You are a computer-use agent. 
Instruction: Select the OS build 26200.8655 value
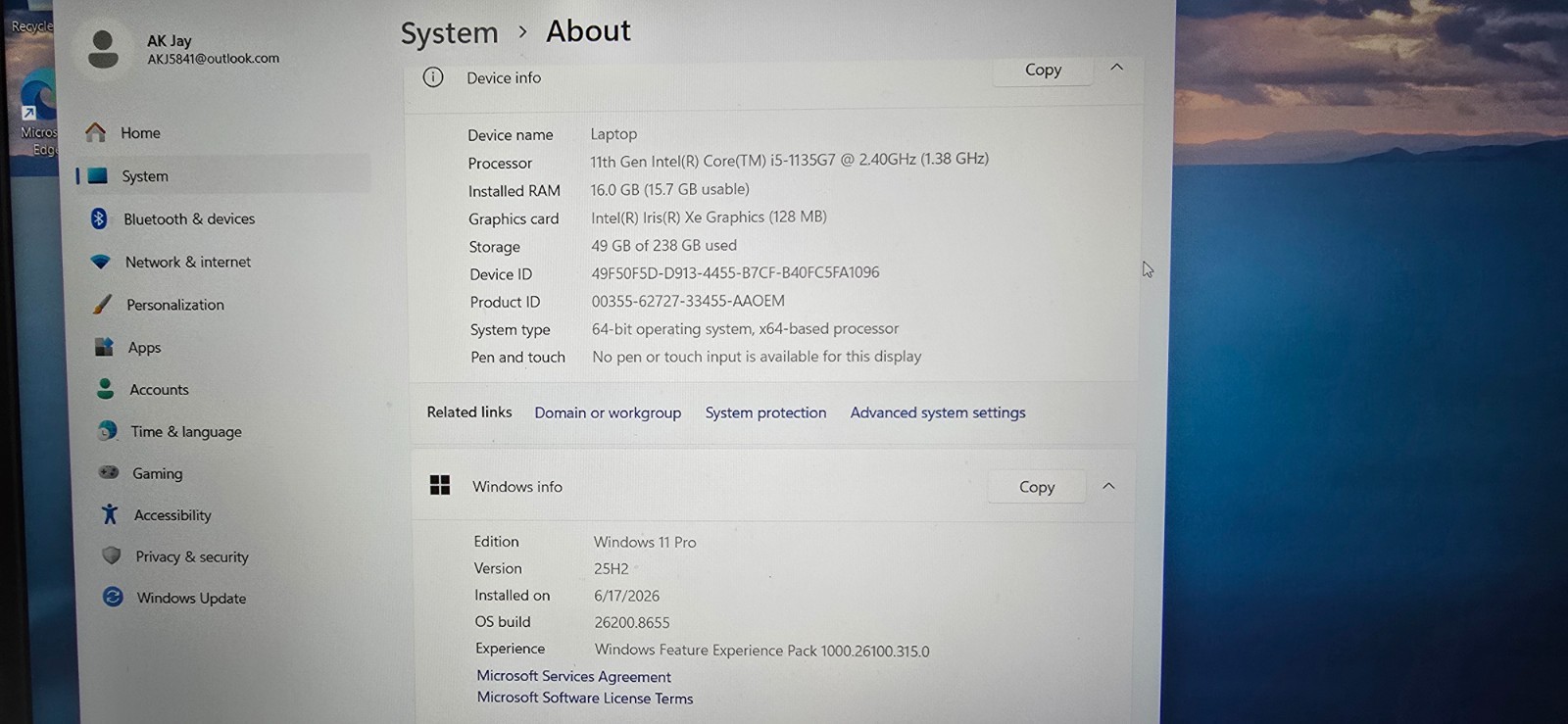632,622
